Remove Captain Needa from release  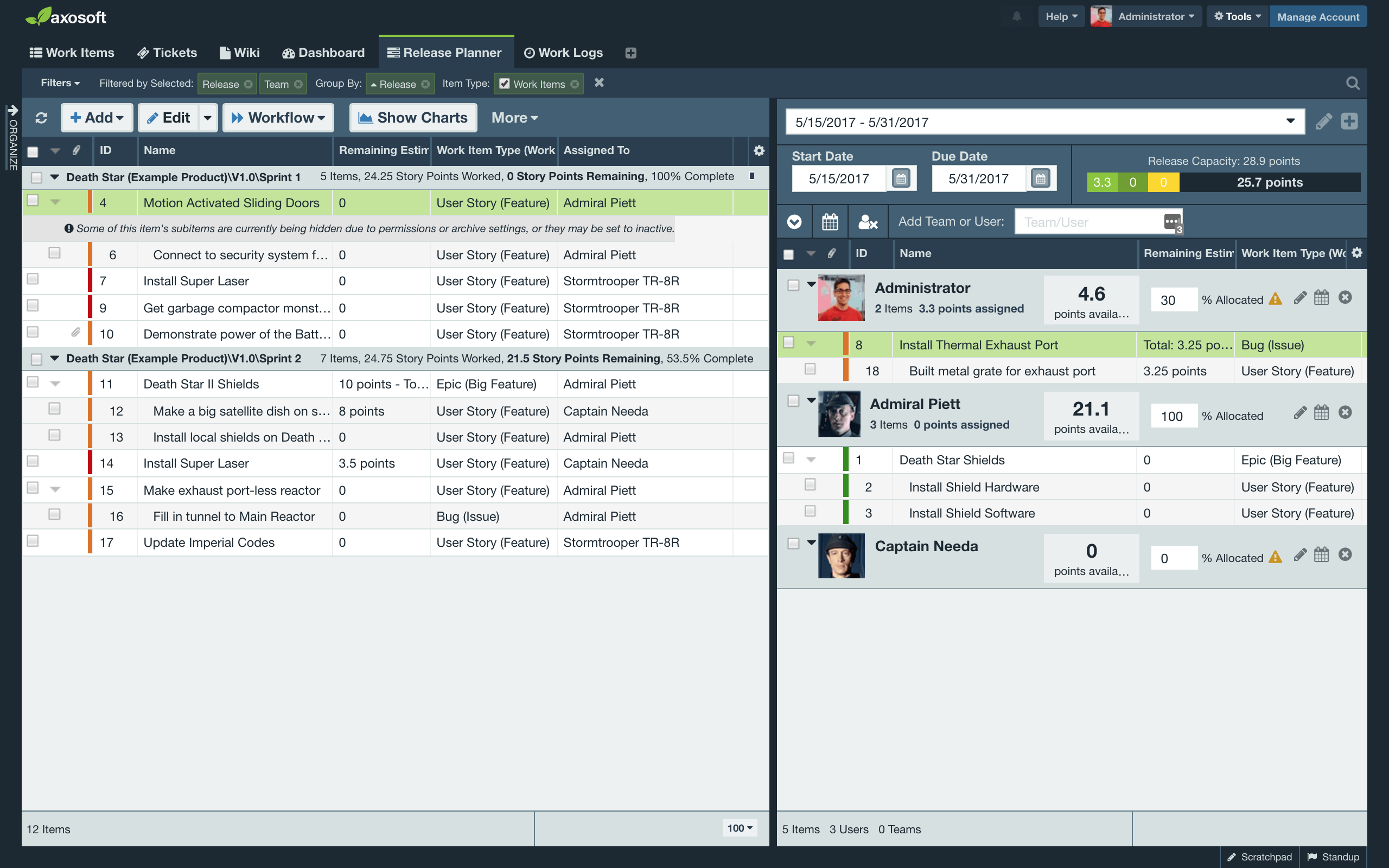[x=1345, y=554]
